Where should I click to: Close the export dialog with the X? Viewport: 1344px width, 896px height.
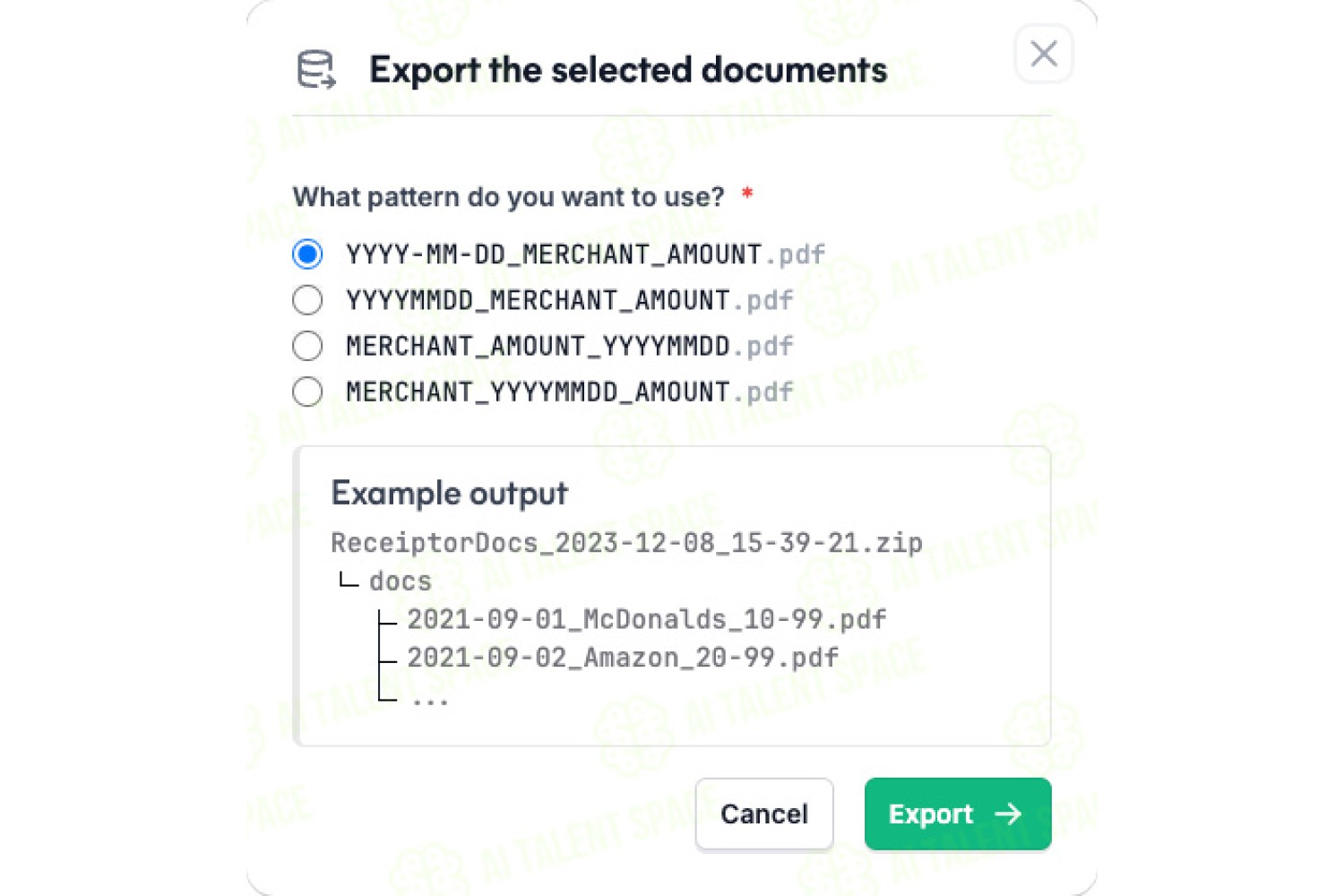pyautogui.click(x=1044, y=54)
